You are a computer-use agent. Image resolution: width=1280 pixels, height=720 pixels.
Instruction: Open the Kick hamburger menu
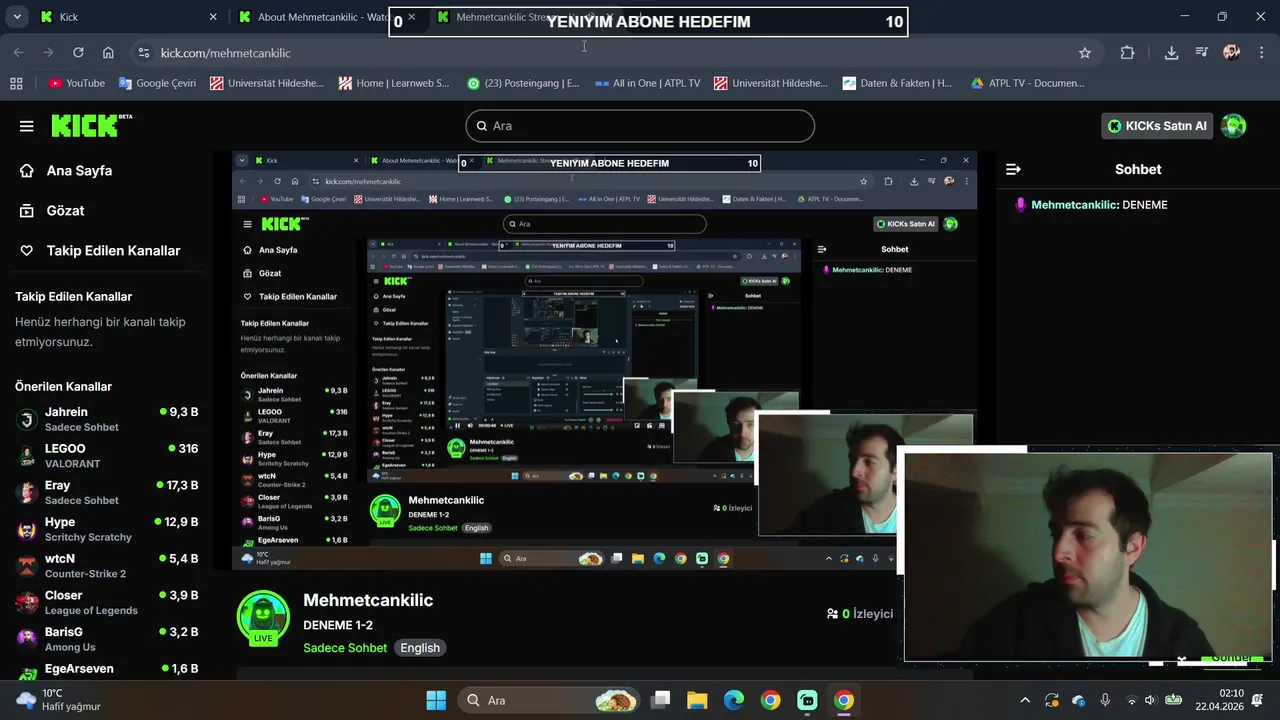26,126
